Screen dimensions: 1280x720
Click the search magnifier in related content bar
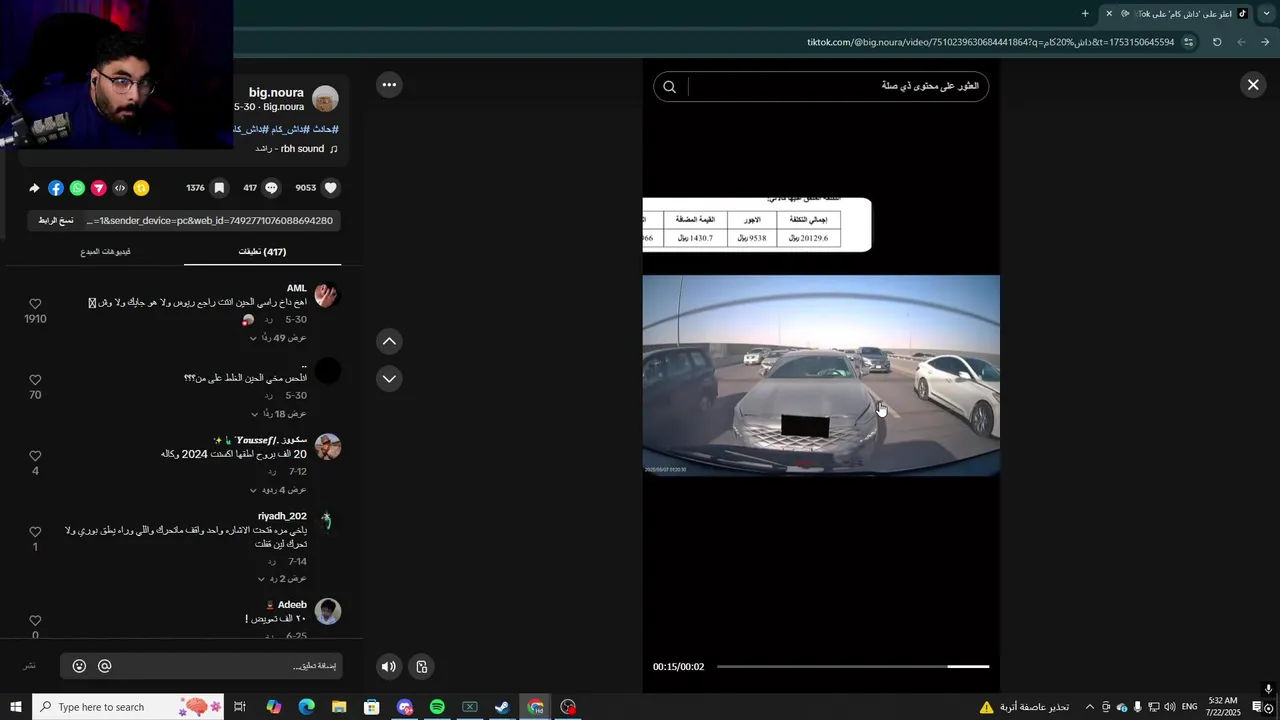point(670,87)
